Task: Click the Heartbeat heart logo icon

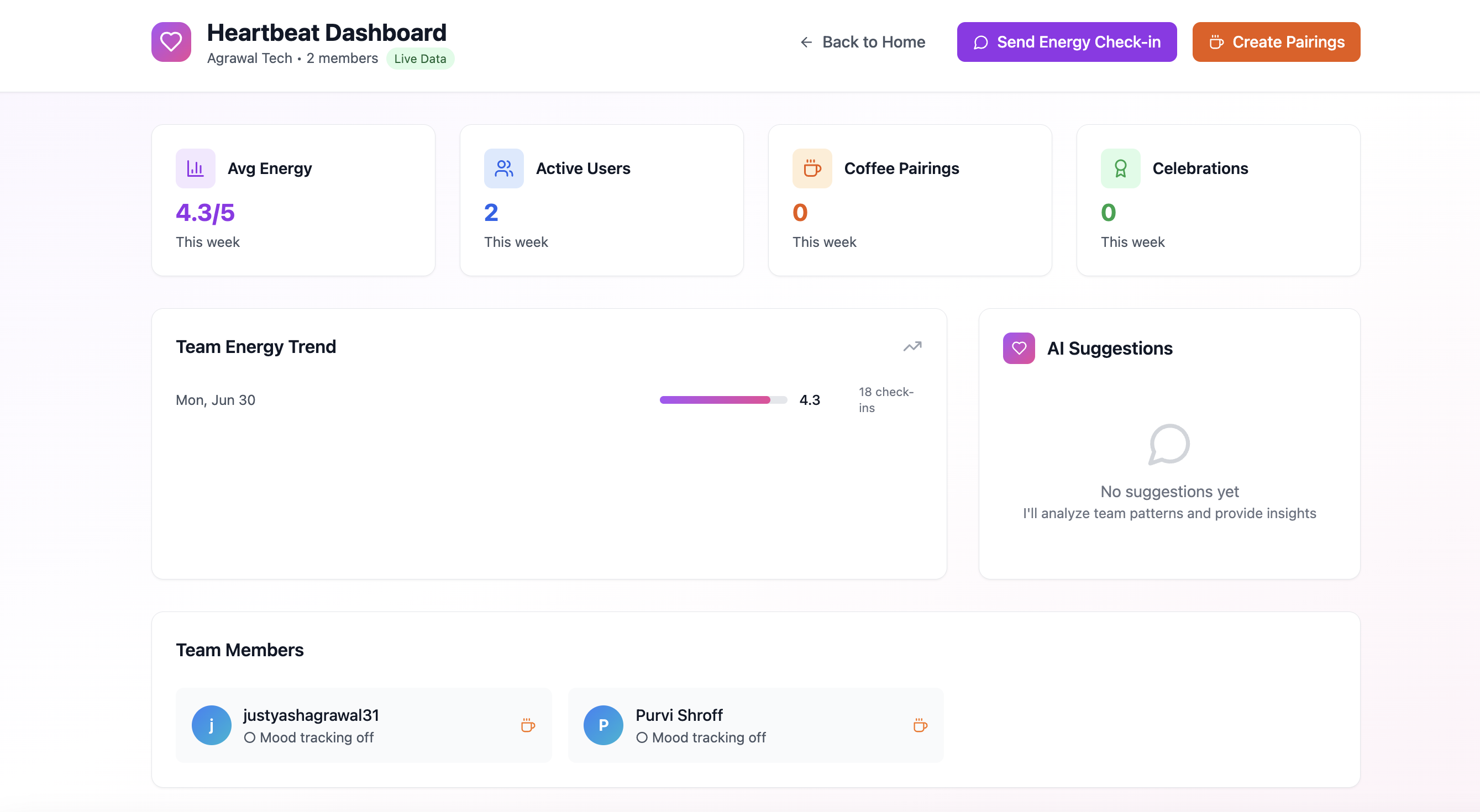Action: (171, 42)
